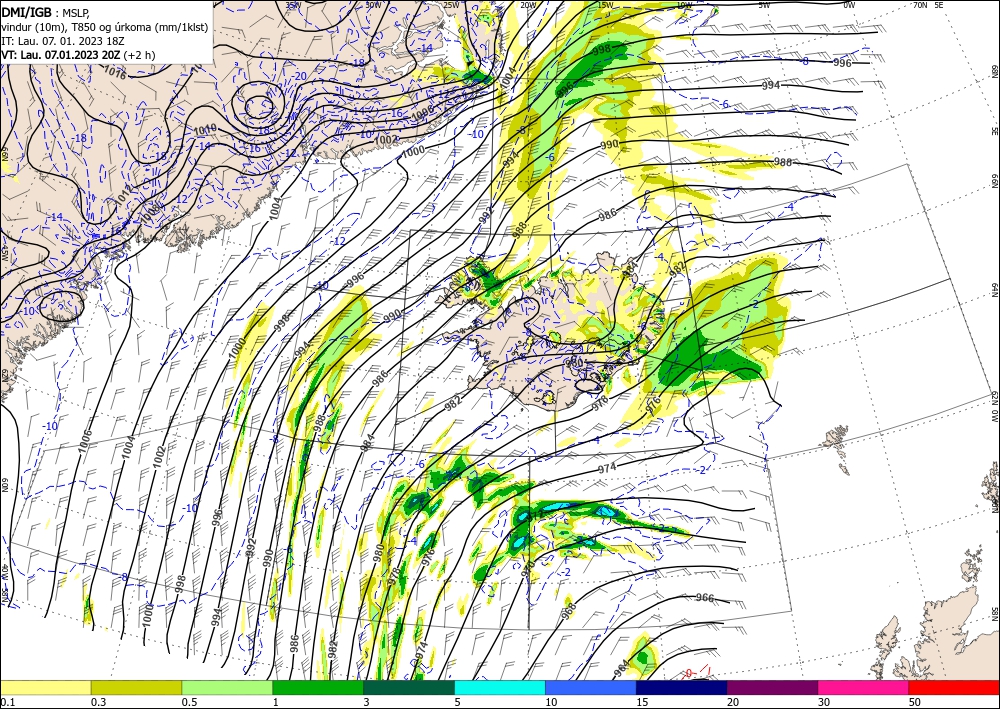The width and height of the screenshot is (1000, 709).
Task: Click the legend value '0.5'
Action: coord(189,702)
